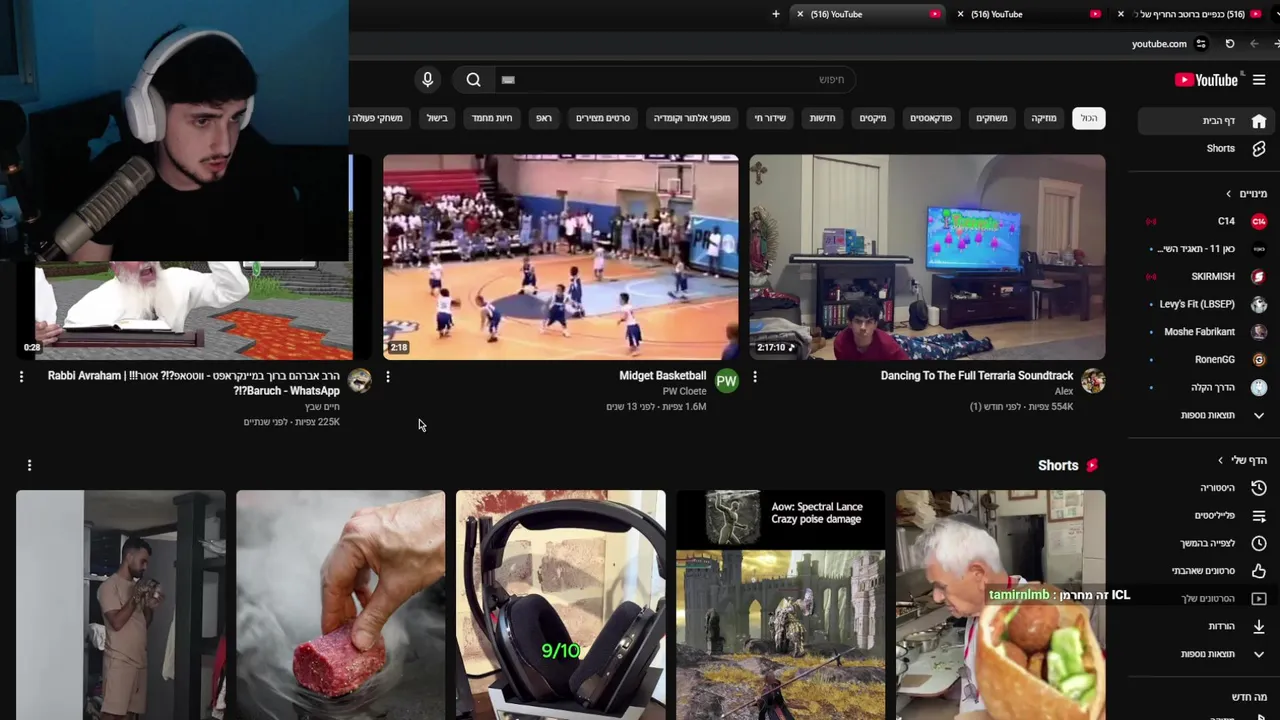
Task: Play the falafel pita short
Action: point(1001,605)
